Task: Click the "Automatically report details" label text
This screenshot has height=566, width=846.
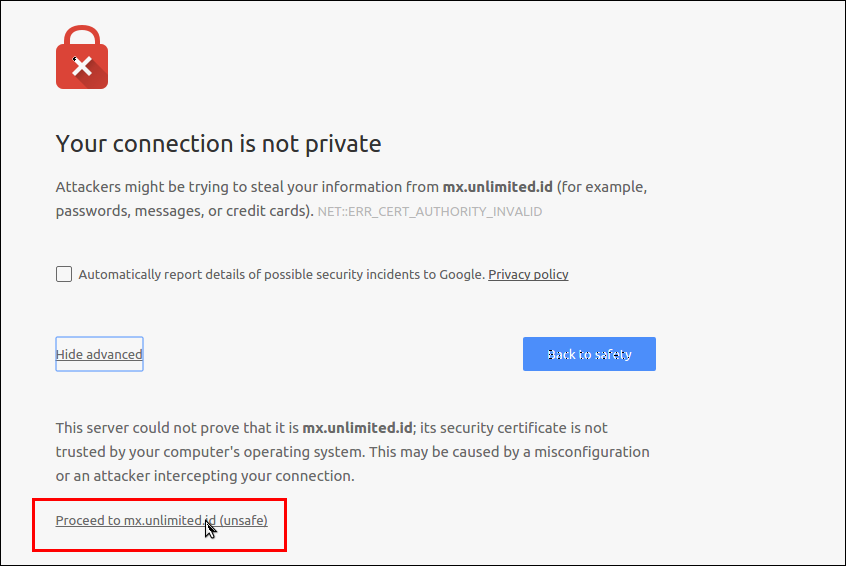Action: tap(169, 275)
